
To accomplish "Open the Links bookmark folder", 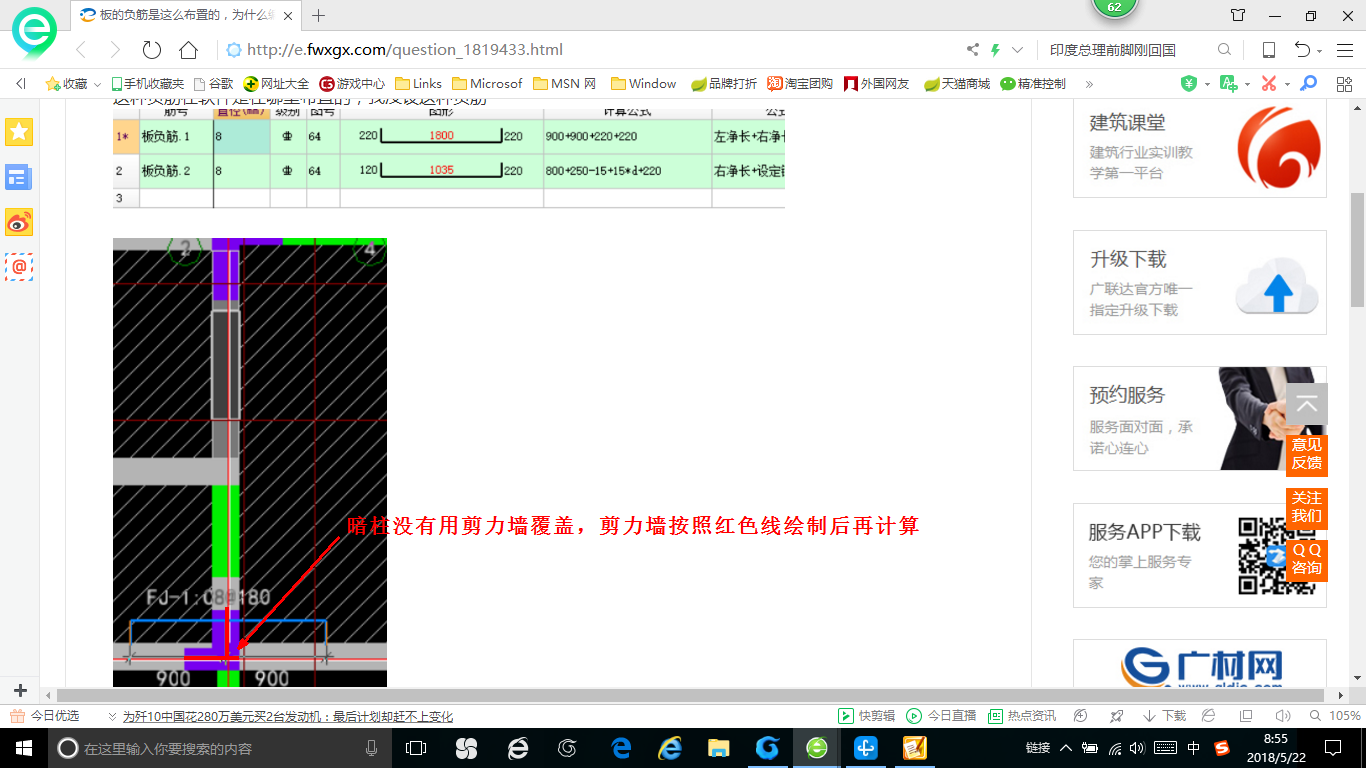I will (x=419, y=84).
